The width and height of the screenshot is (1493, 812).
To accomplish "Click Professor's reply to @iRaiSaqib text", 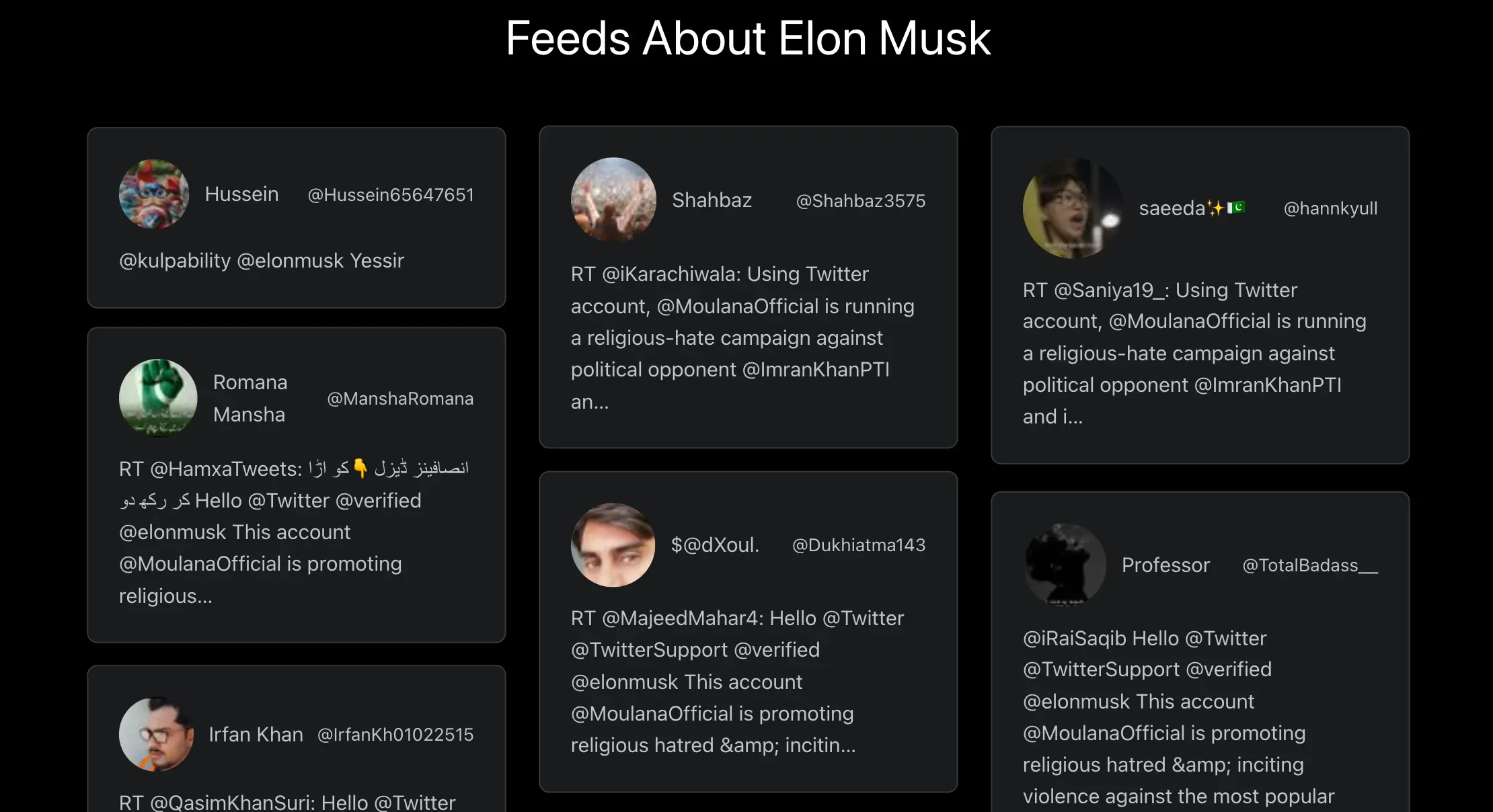I will [1170, 717].
